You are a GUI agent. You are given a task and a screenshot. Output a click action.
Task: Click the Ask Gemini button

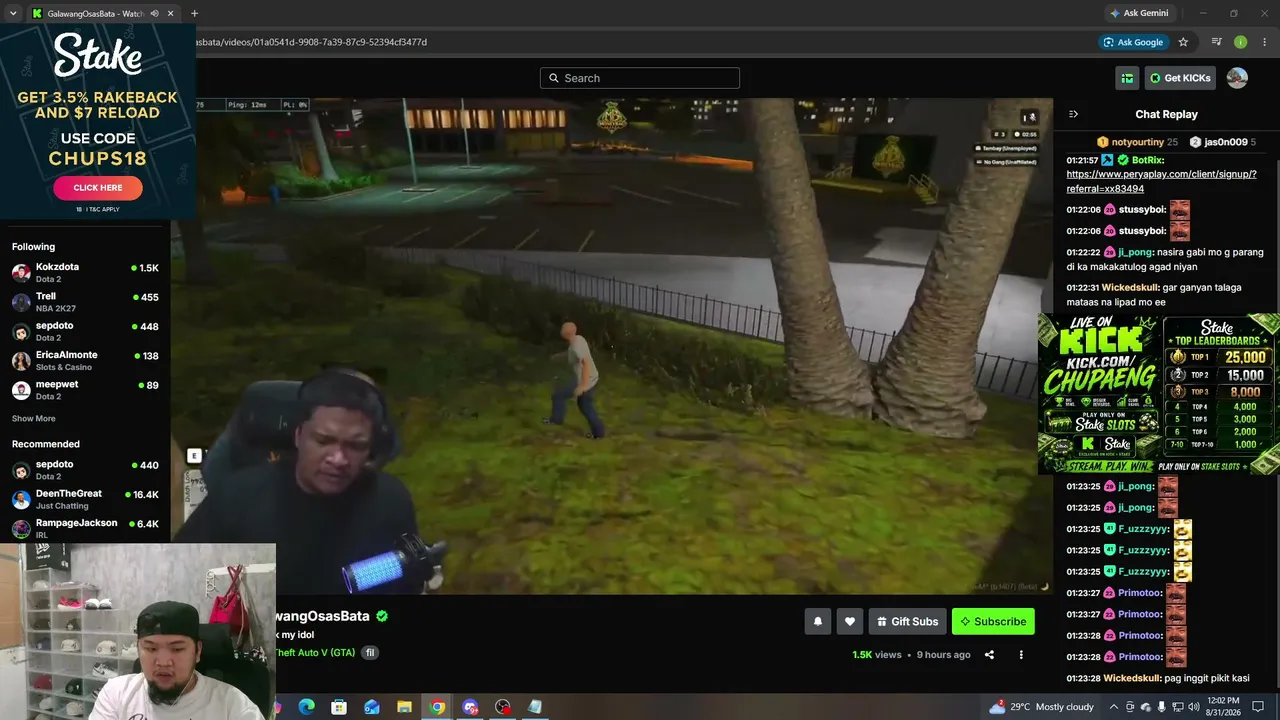(x=1138, y=13)
